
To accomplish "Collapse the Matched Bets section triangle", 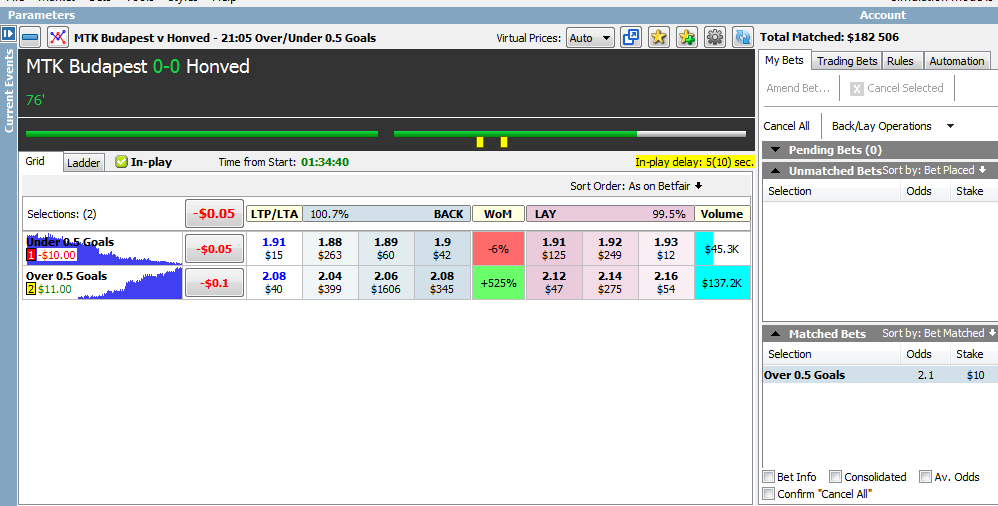I will (775, 334).
